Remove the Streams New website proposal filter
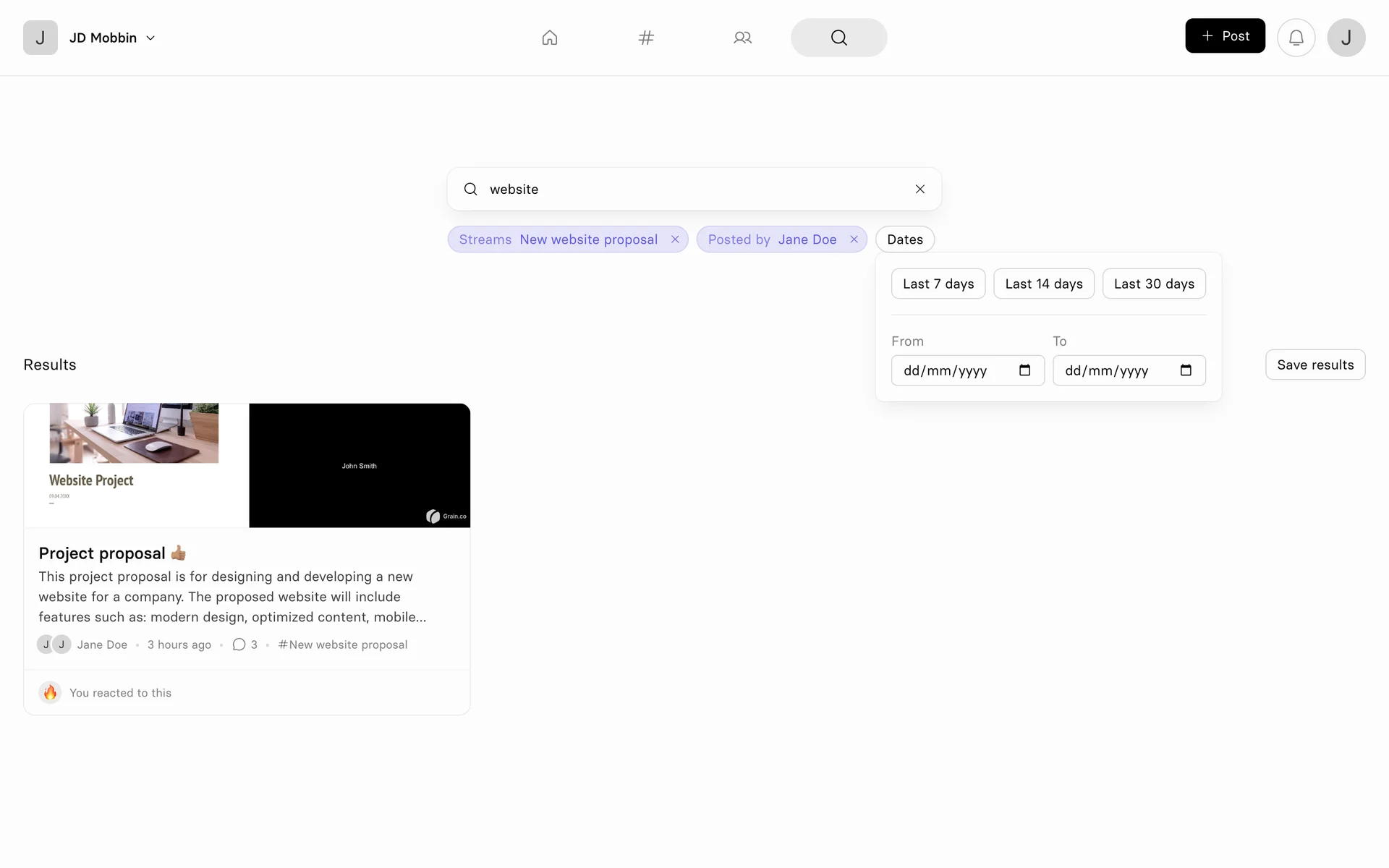This screenshot has height=868, width=1389. coord(675,239)
